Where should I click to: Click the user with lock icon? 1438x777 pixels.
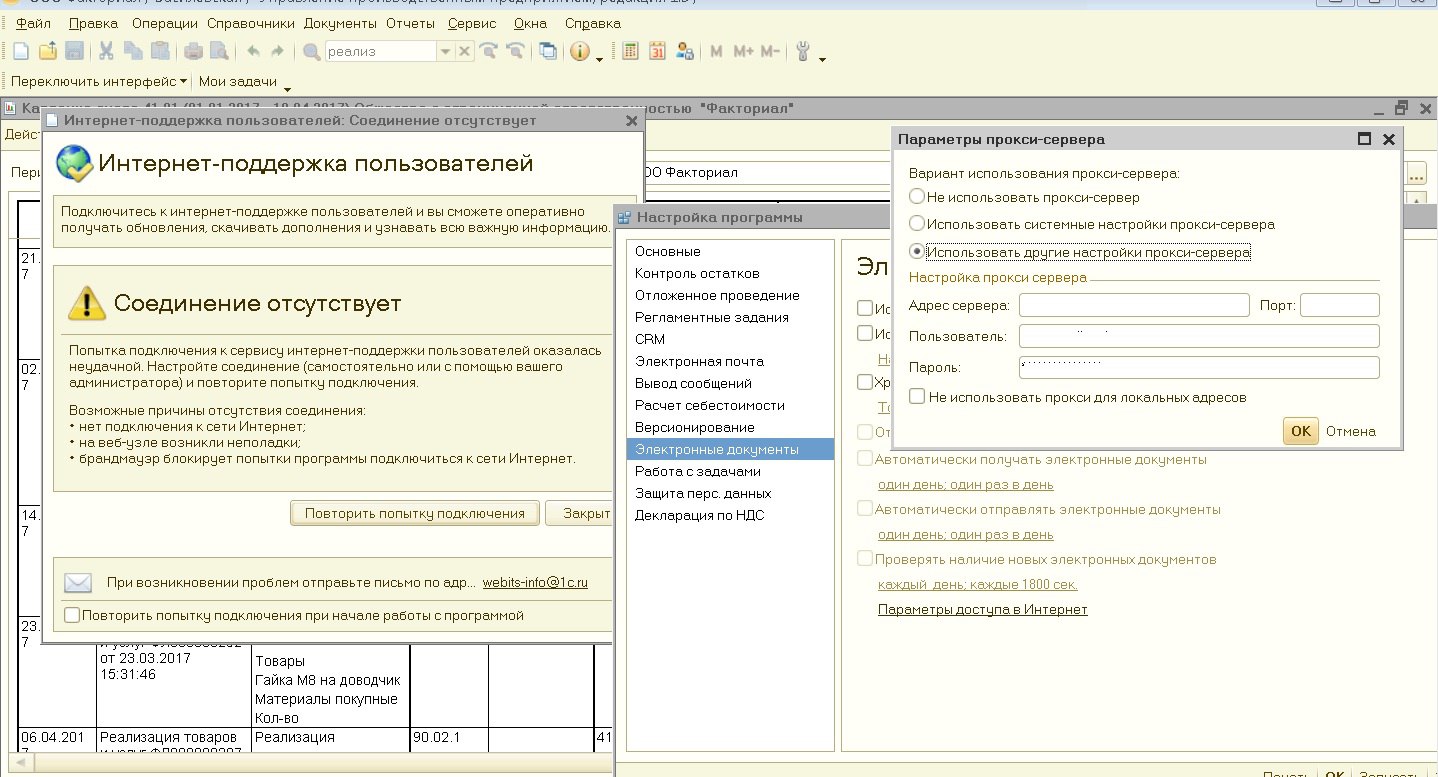685,52
